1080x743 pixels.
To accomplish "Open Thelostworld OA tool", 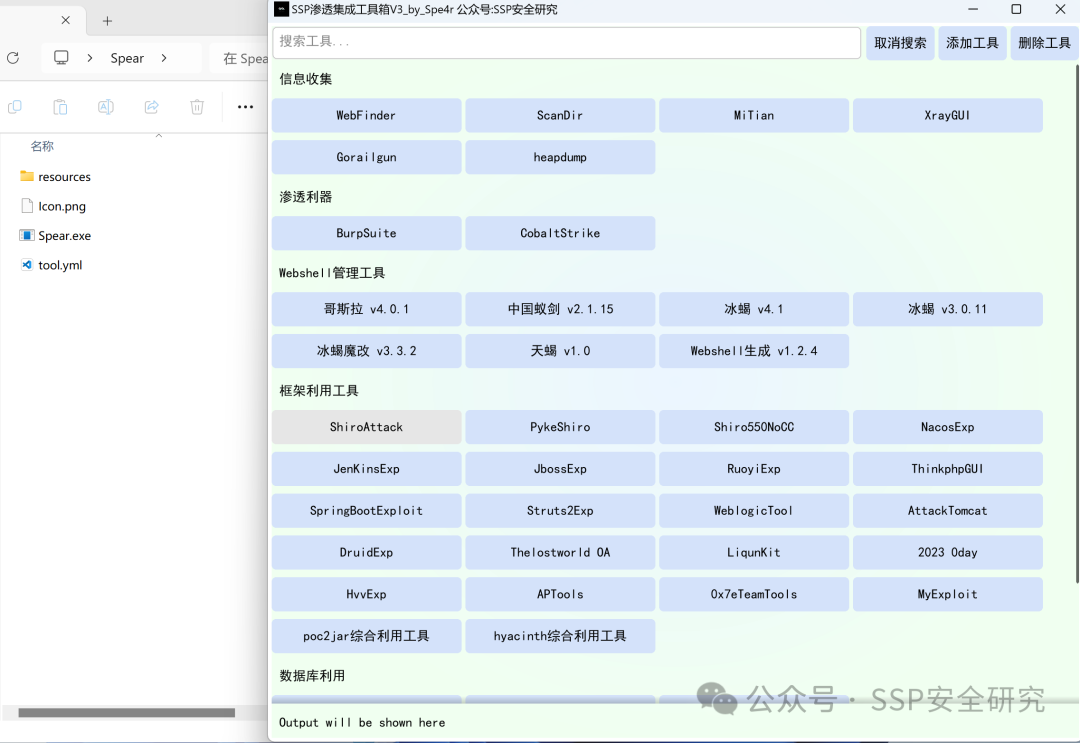I will (x=560, y=552).
